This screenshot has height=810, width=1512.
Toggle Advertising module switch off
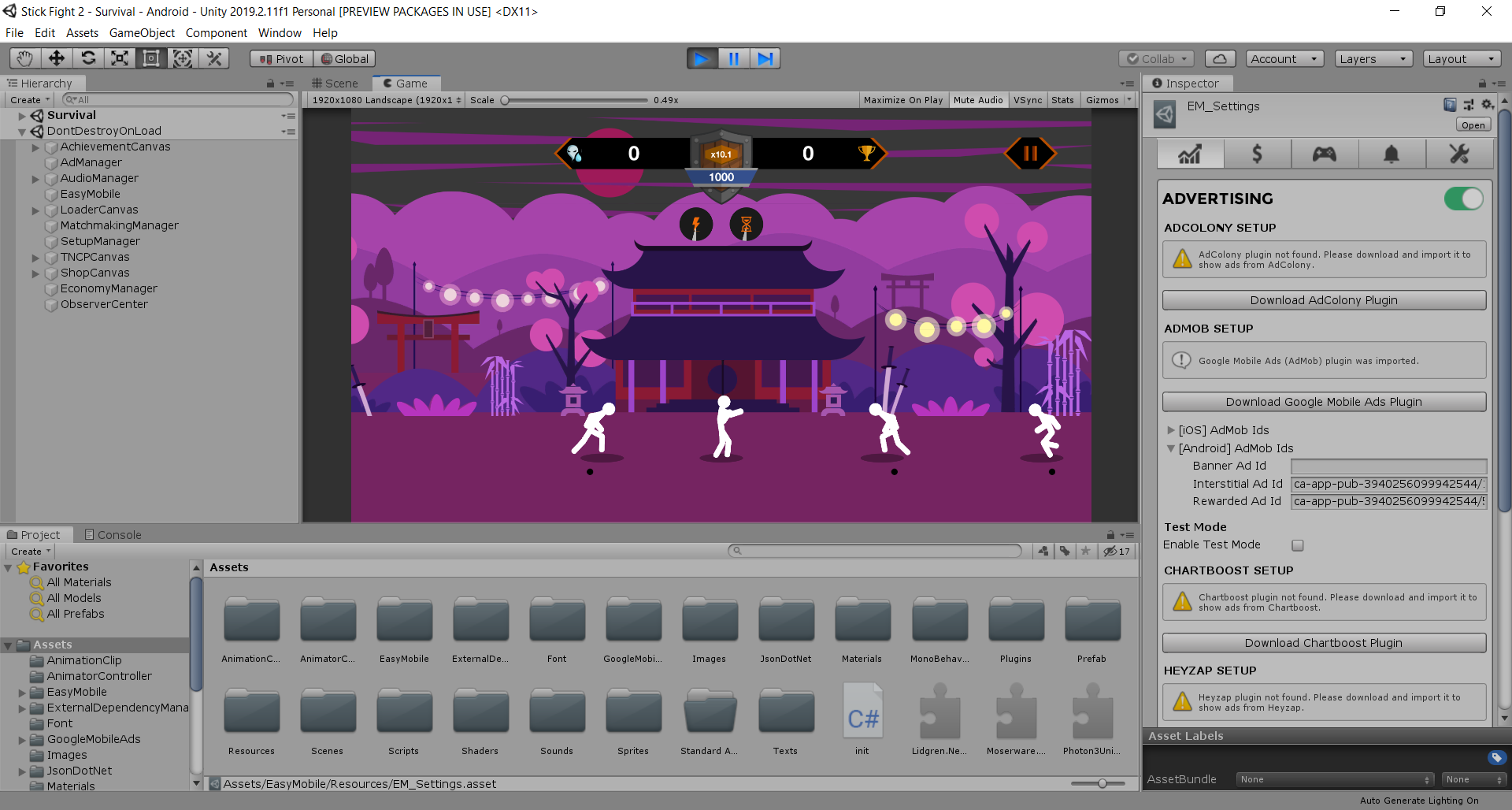click(x=1464, y=199)
